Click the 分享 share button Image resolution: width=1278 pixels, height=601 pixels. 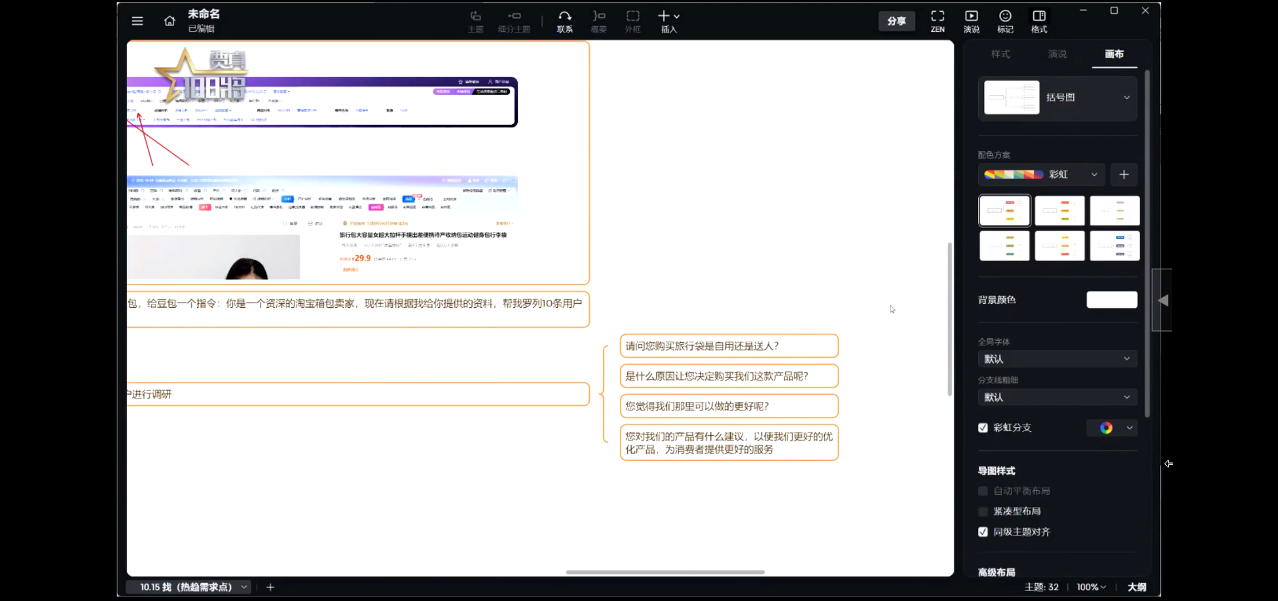coord(896,21)
